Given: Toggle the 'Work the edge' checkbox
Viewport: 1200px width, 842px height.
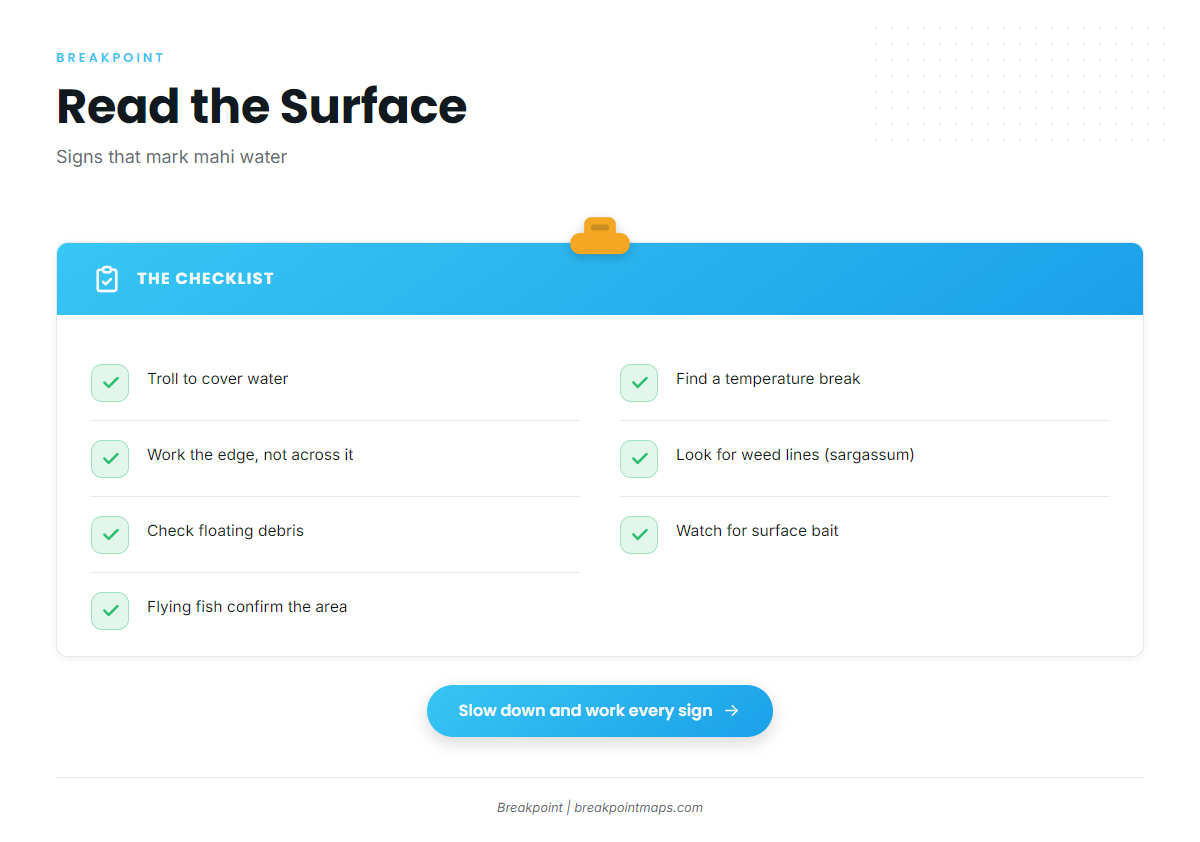Looking at the screenshot, I should tap(110, 459).
